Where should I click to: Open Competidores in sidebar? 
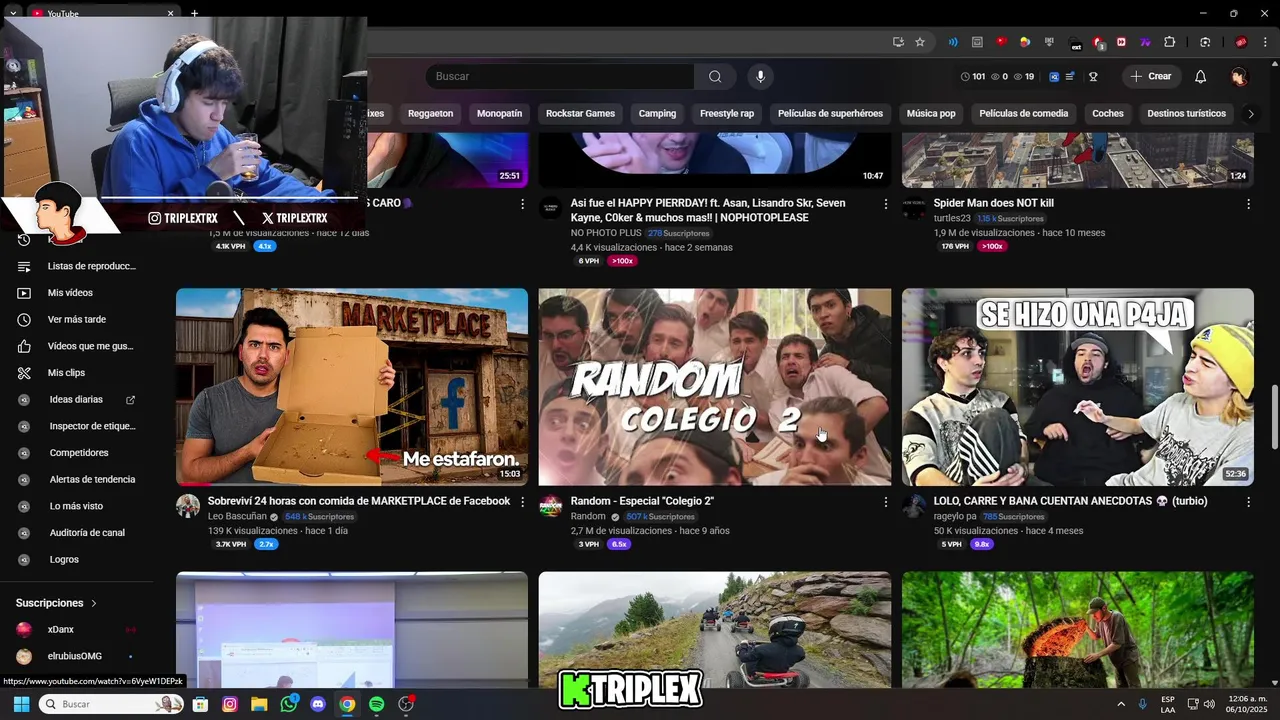pyautogui.click(x=78, y=453)
